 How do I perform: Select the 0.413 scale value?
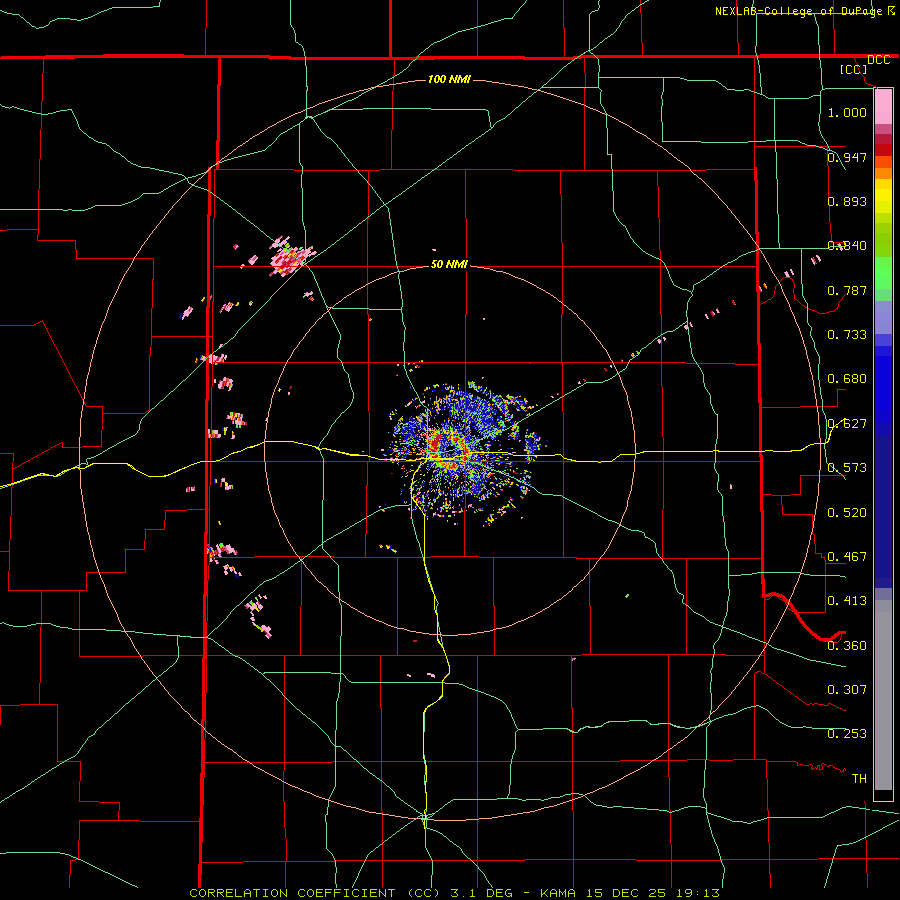point(847,600)
